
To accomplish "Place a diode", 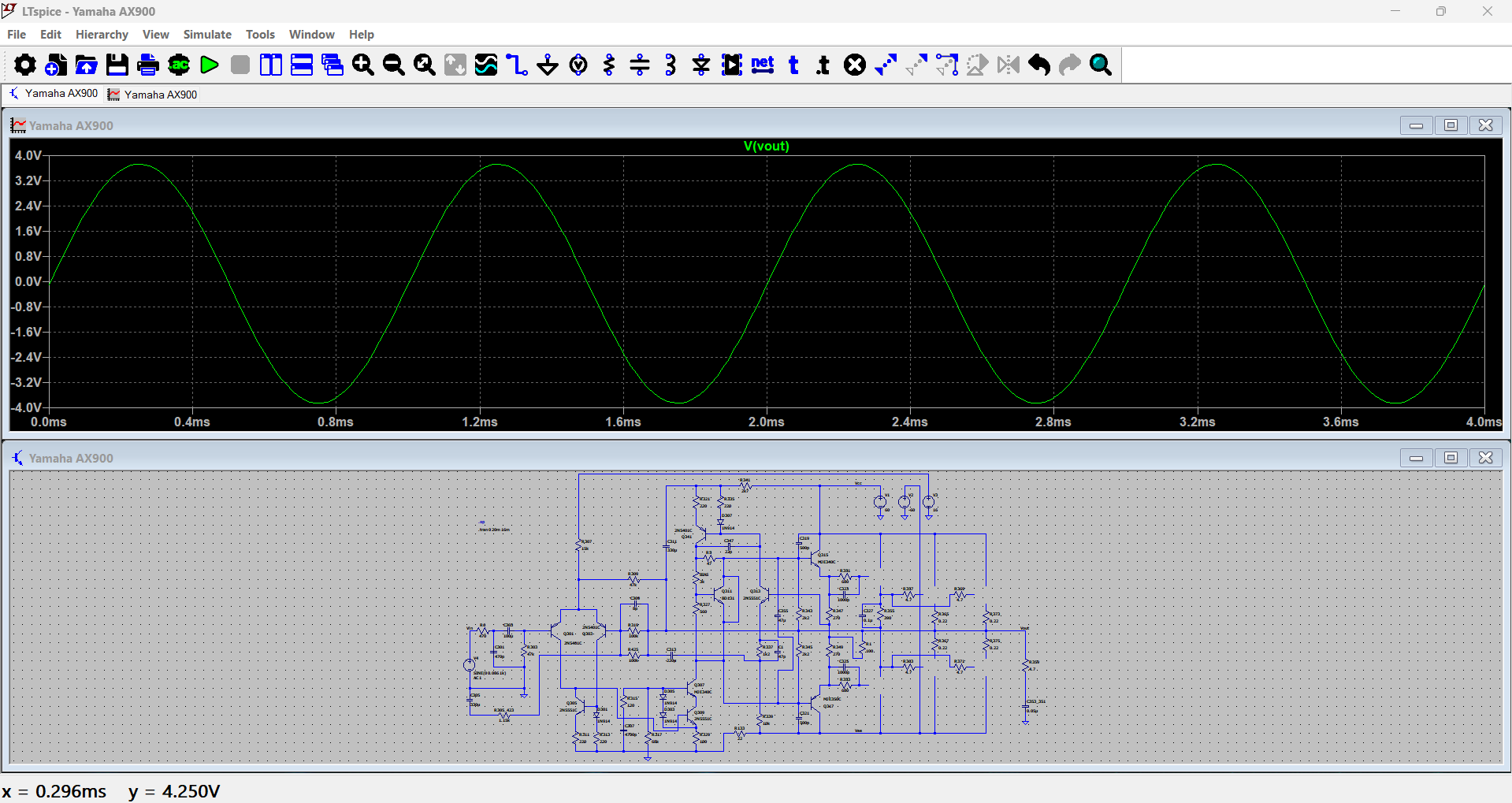I will click(701, 65).
